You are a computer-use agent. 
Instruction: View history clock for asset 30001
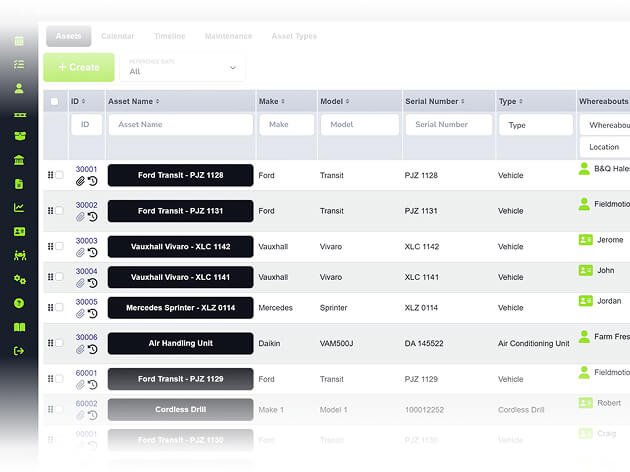pyautogui.click(x=93, y=181)
